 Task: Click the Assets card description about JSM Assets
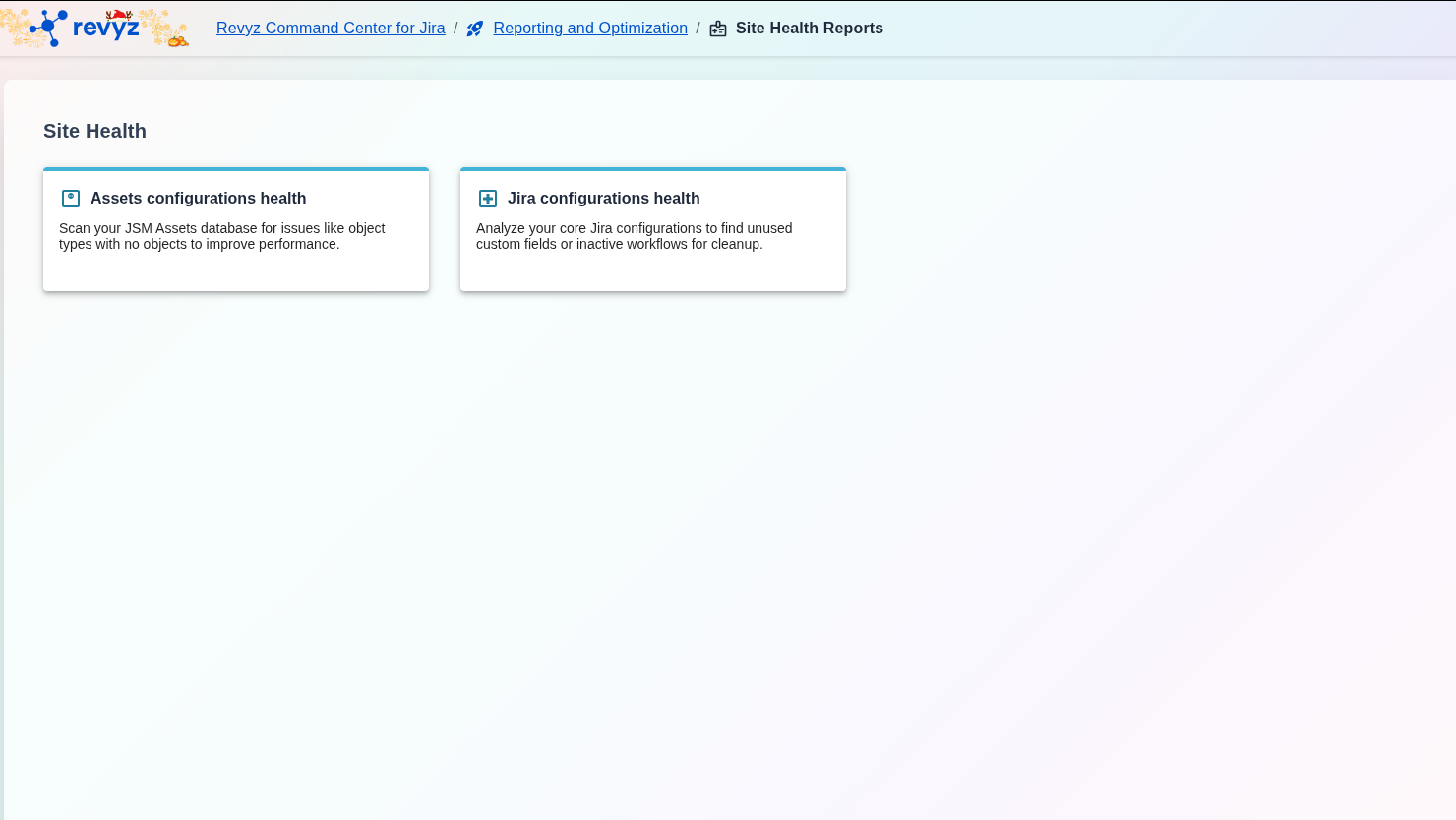(x=221, y=236)
